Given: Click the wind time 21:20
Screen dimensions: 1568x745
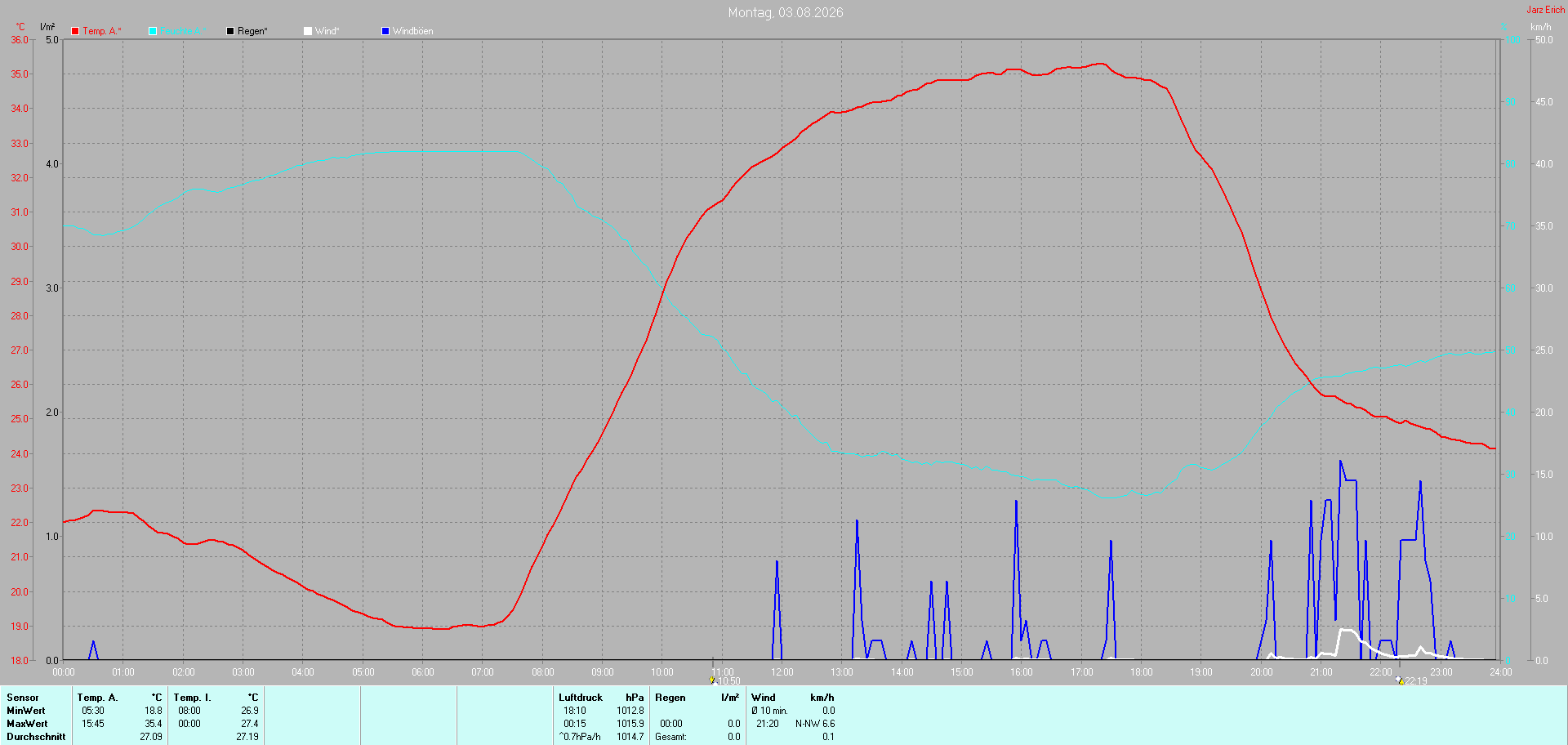Looking at the screenshot, I should click(x=768, y=724).
